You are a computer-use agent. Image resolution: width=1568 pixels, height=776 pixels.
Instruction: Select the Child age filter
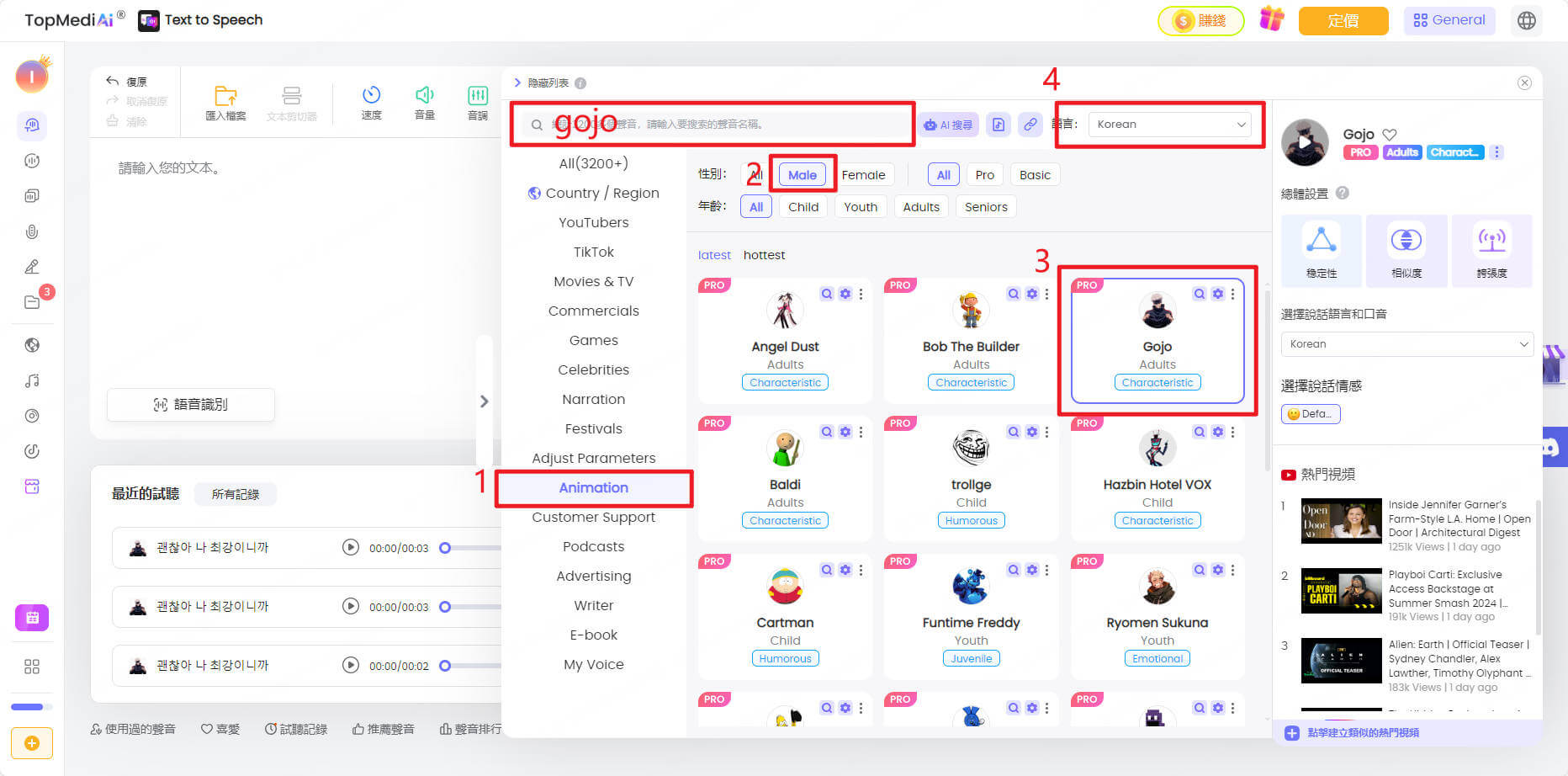(x=803, y=207)
